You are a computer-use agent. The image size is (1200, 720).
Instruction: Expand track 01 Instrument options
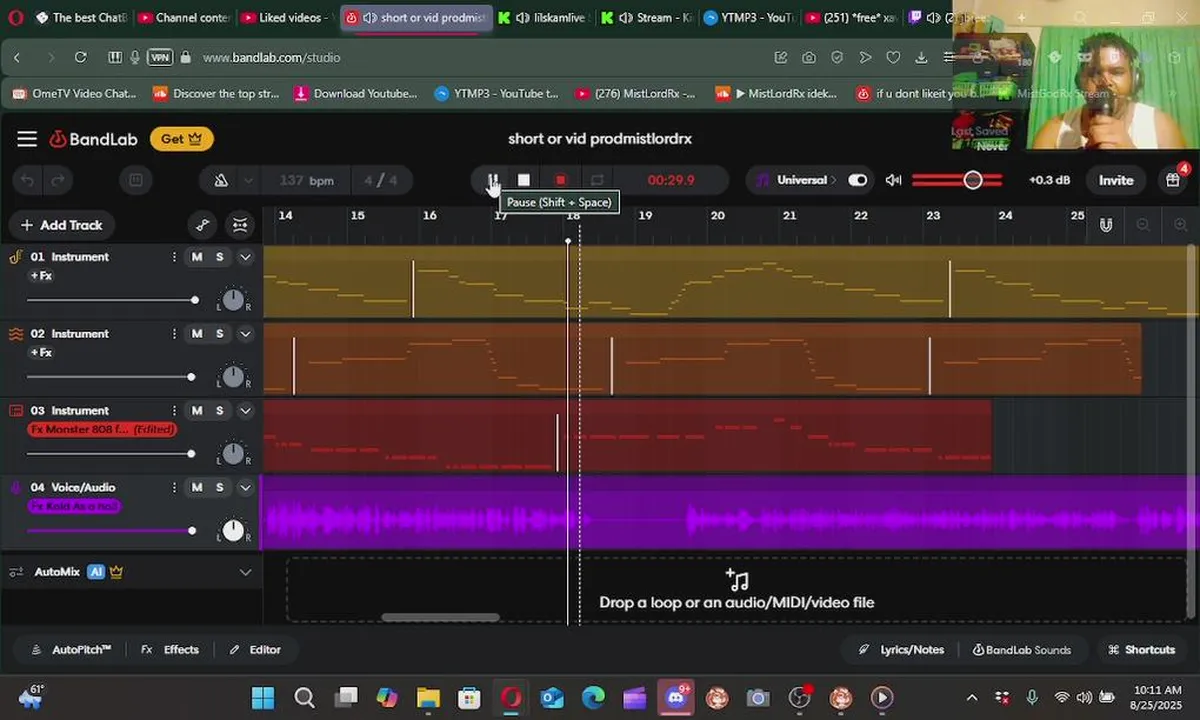coord(245,257)
